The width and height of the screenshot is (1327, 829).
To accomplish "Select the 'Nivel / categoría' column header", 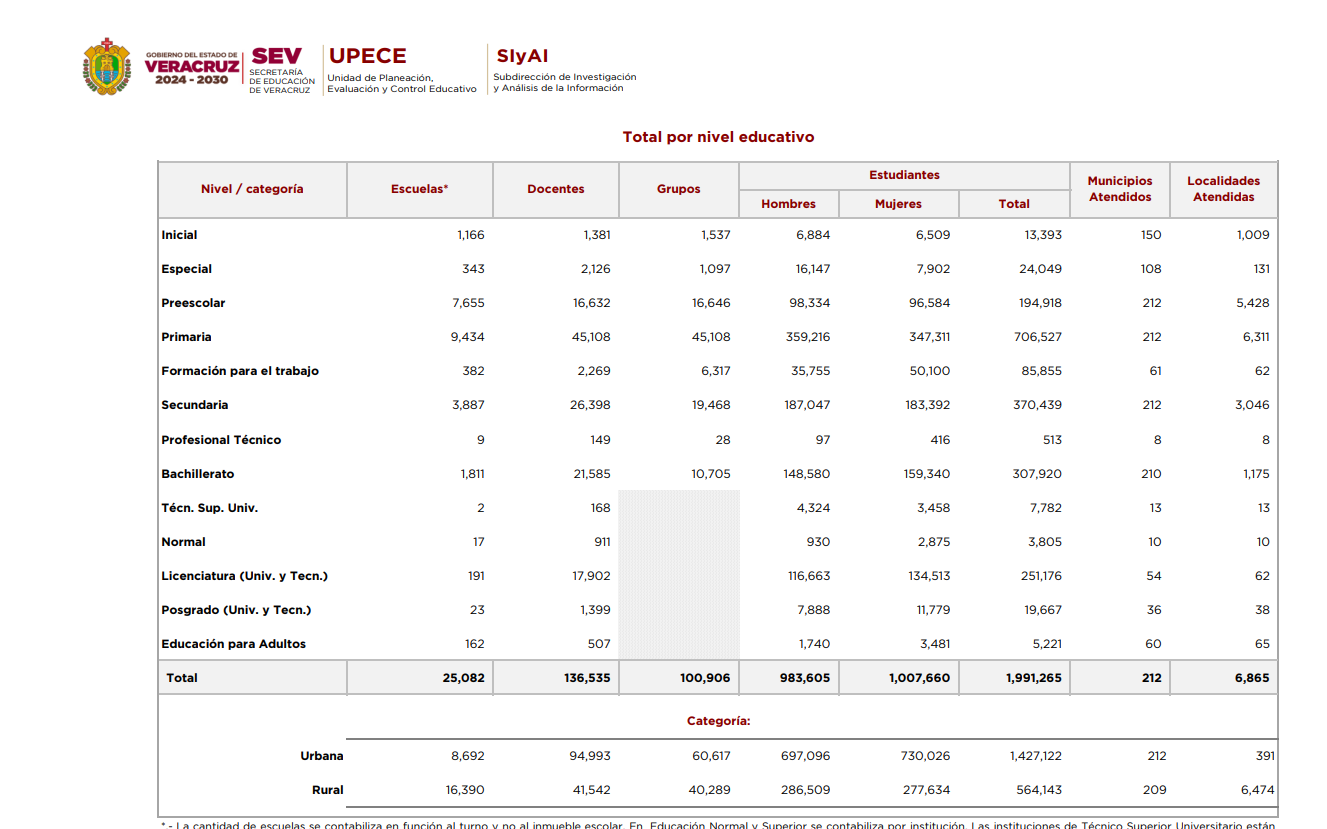I will (252, 189).
